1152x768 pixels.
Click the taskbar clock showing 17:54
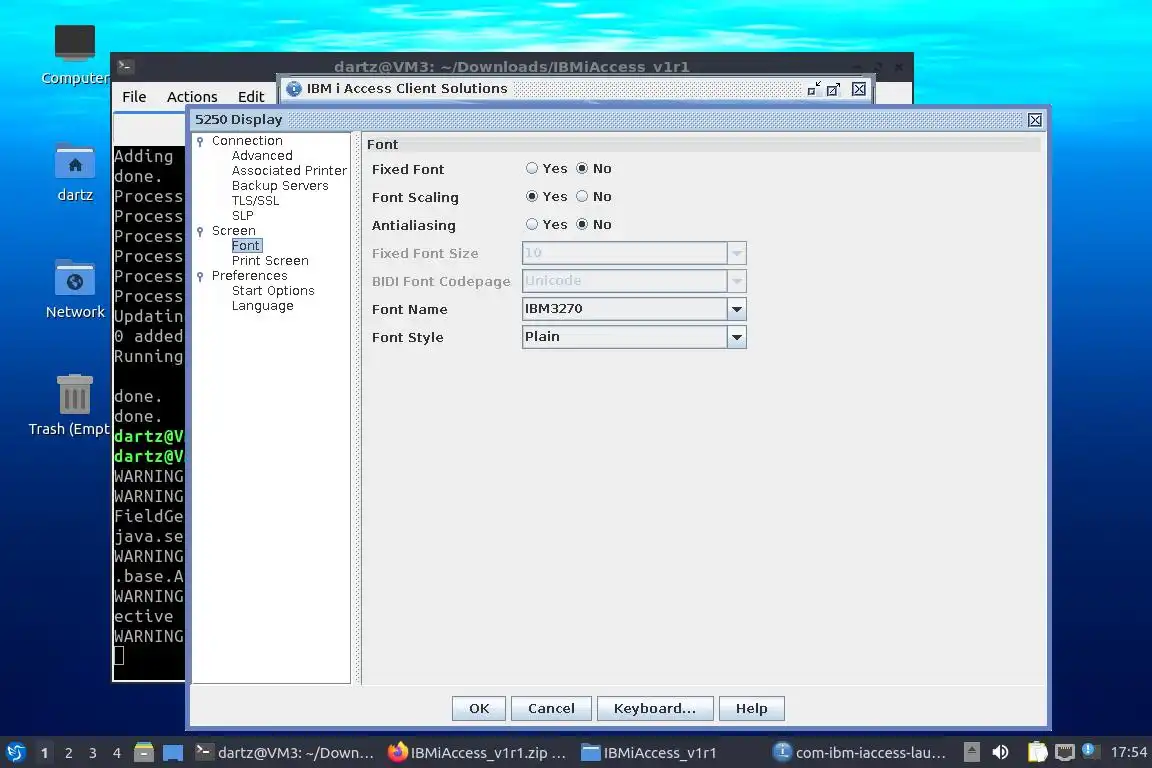(1128, 753)
